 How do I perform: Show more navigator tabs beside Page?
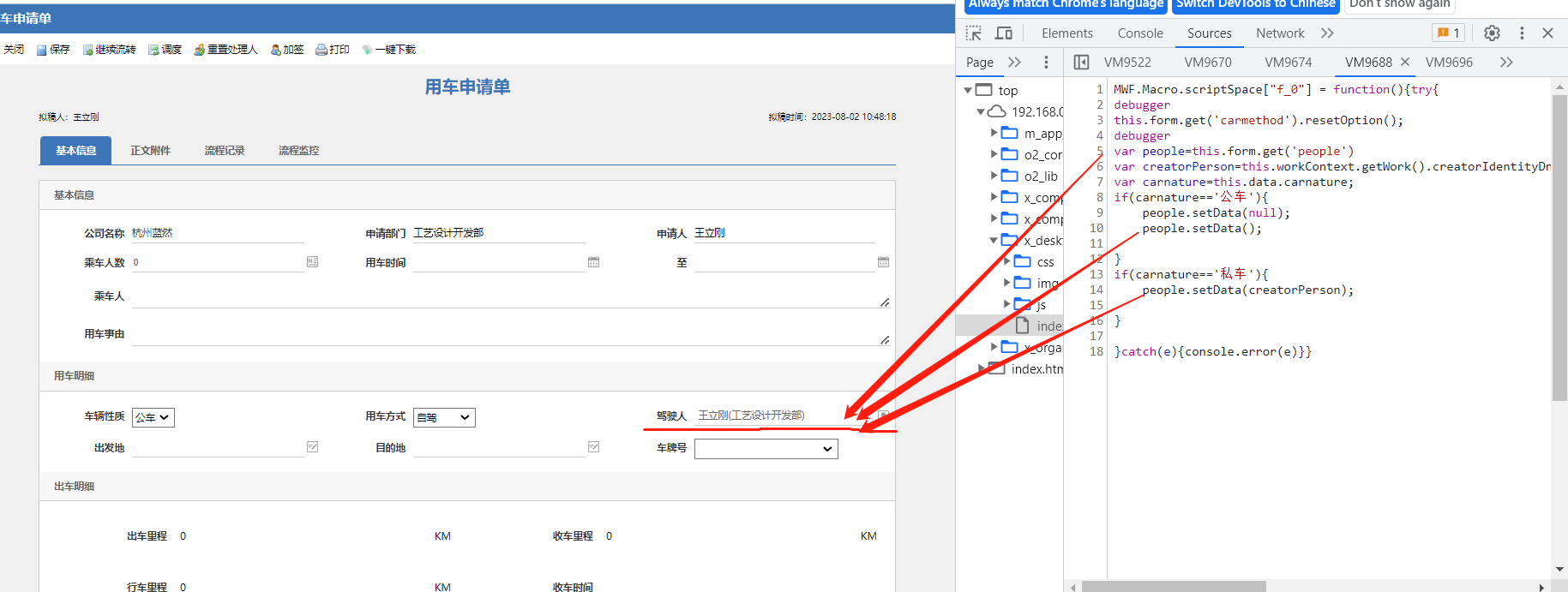pyautogui.click(x=1014, y=62)
